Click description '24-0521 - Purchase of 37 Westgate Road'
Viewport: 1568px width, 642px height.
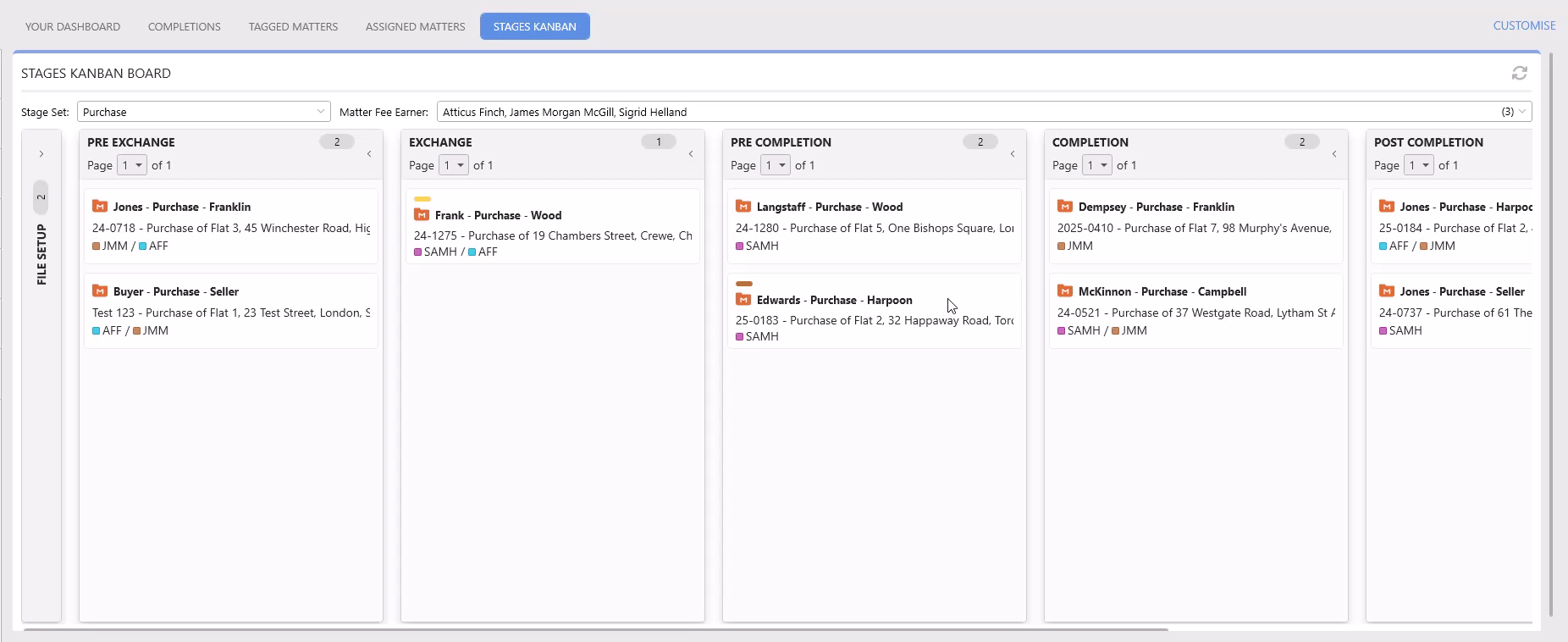pos(1196,313)
